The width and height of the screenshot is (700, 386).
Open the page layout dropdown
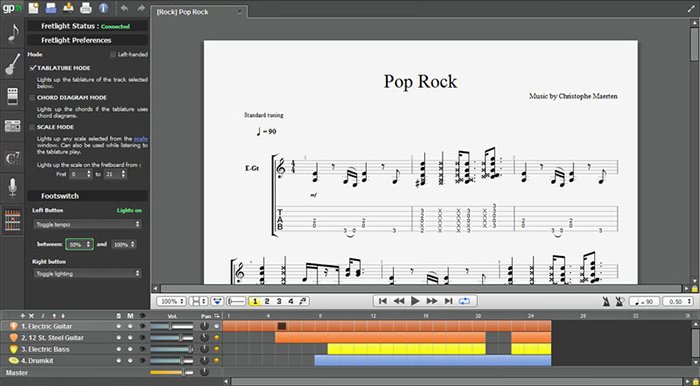(x=198, y=301)
